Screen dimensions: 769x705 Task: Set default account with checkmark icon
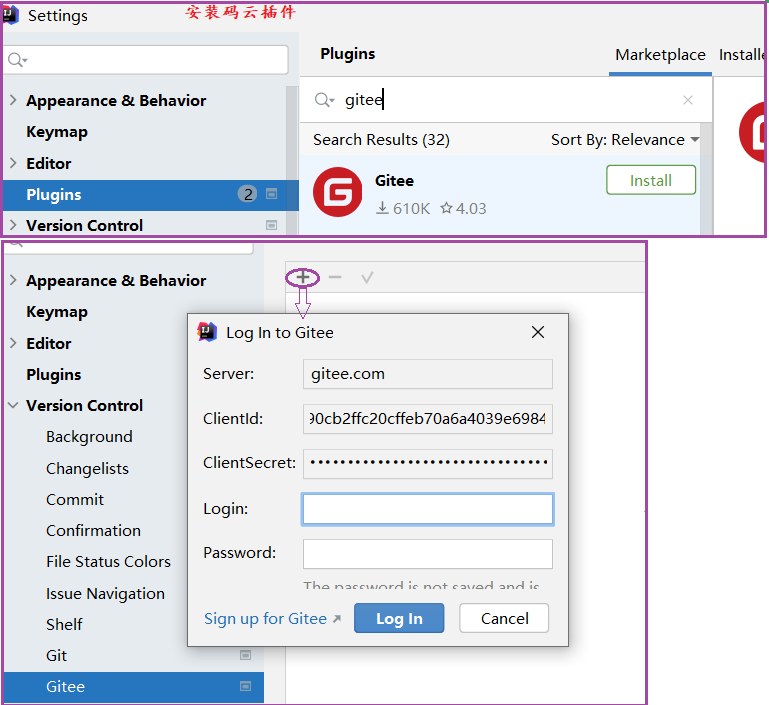coord(367,277)
